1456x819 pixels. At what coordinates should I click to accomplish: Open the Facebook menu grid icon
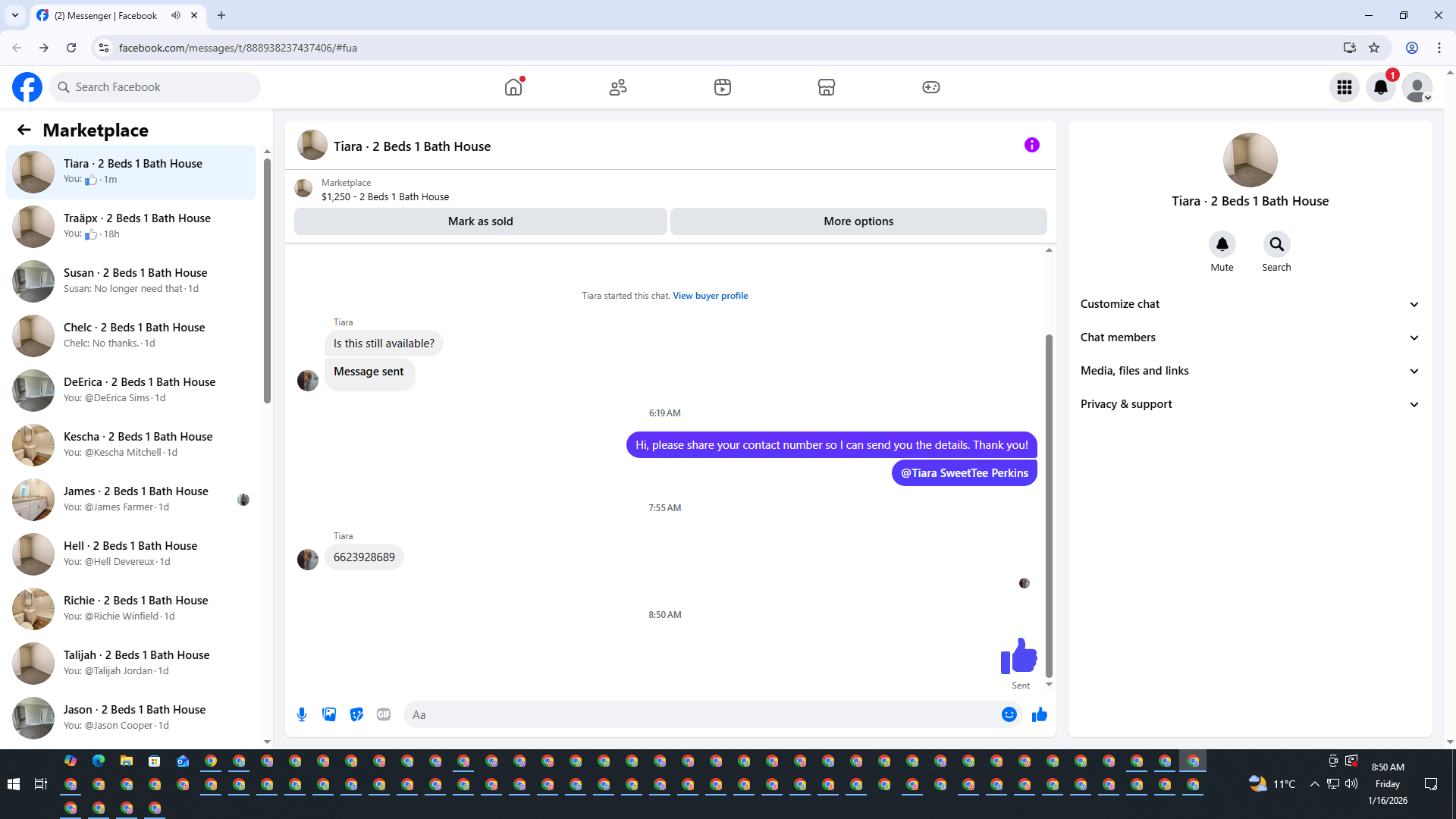(1344, 87)
